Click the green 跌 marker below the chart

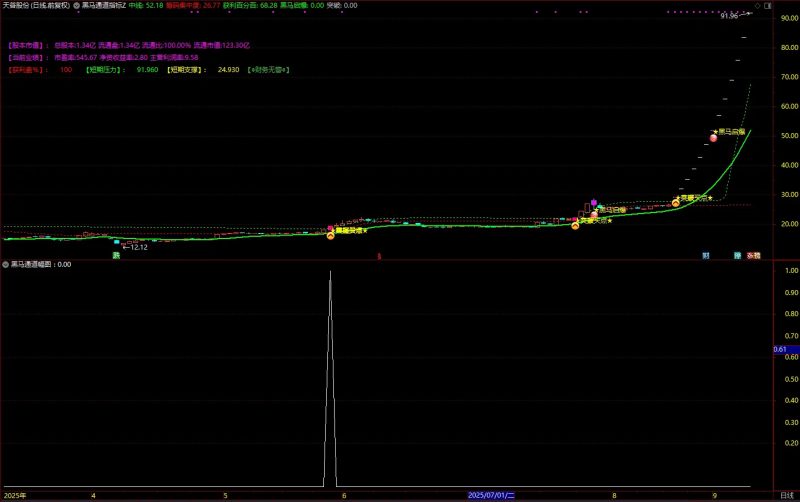point(116,256)
